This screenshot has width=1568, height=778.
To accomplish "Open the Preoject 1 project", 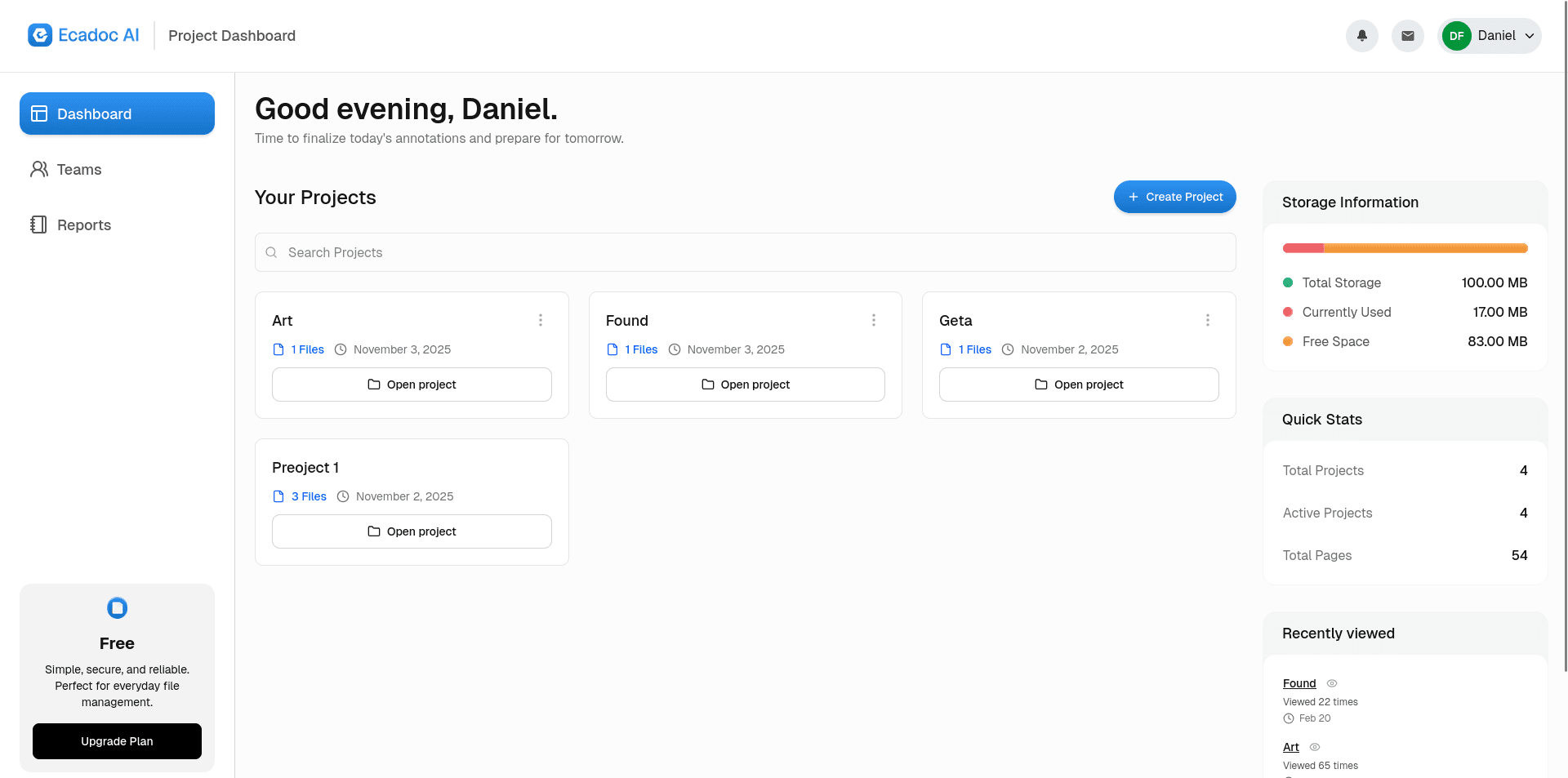I will [x=412, y=531].
